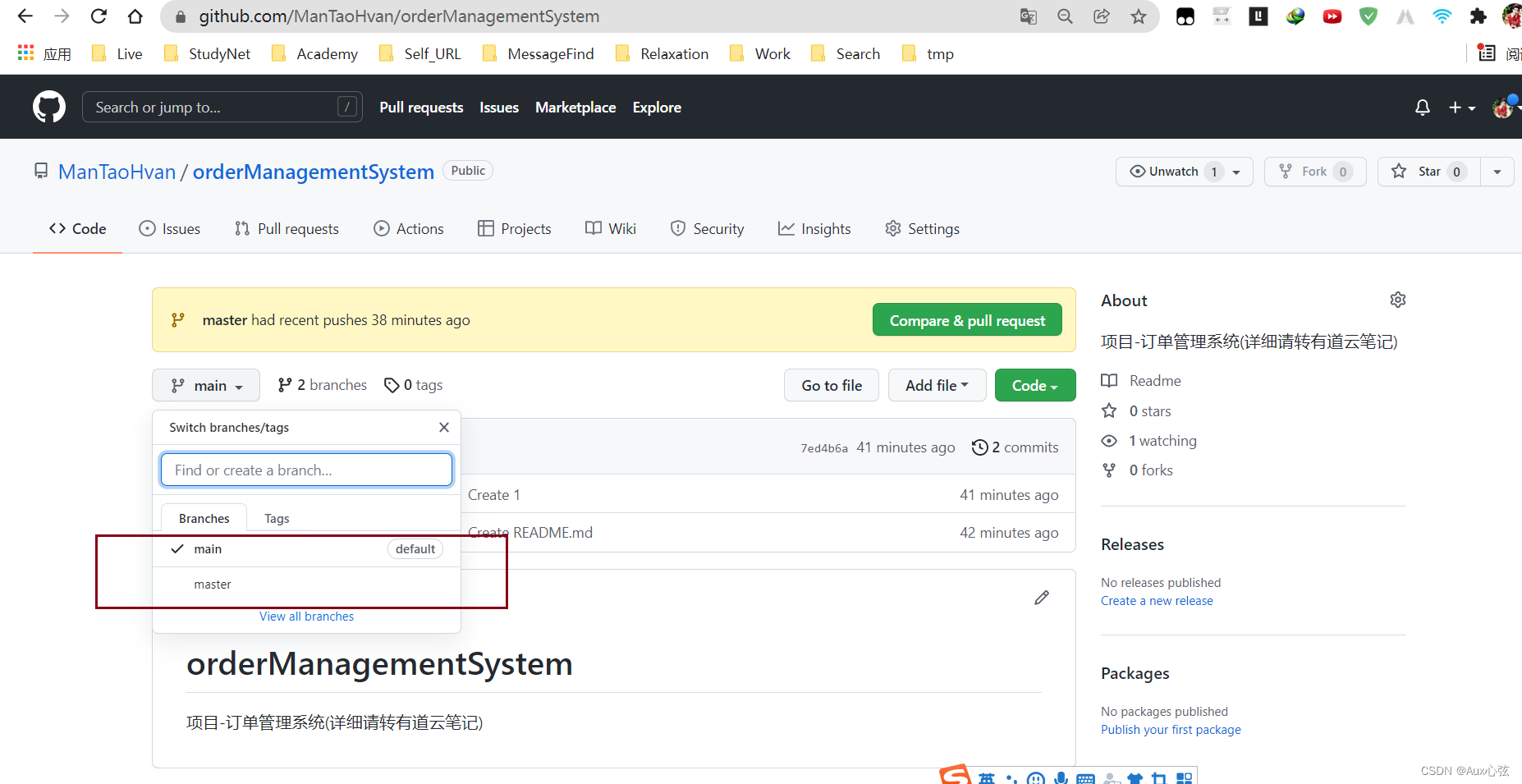
Task: Select the master branch in the switcher
Action: pyautogui.click(x=213, y=584)
